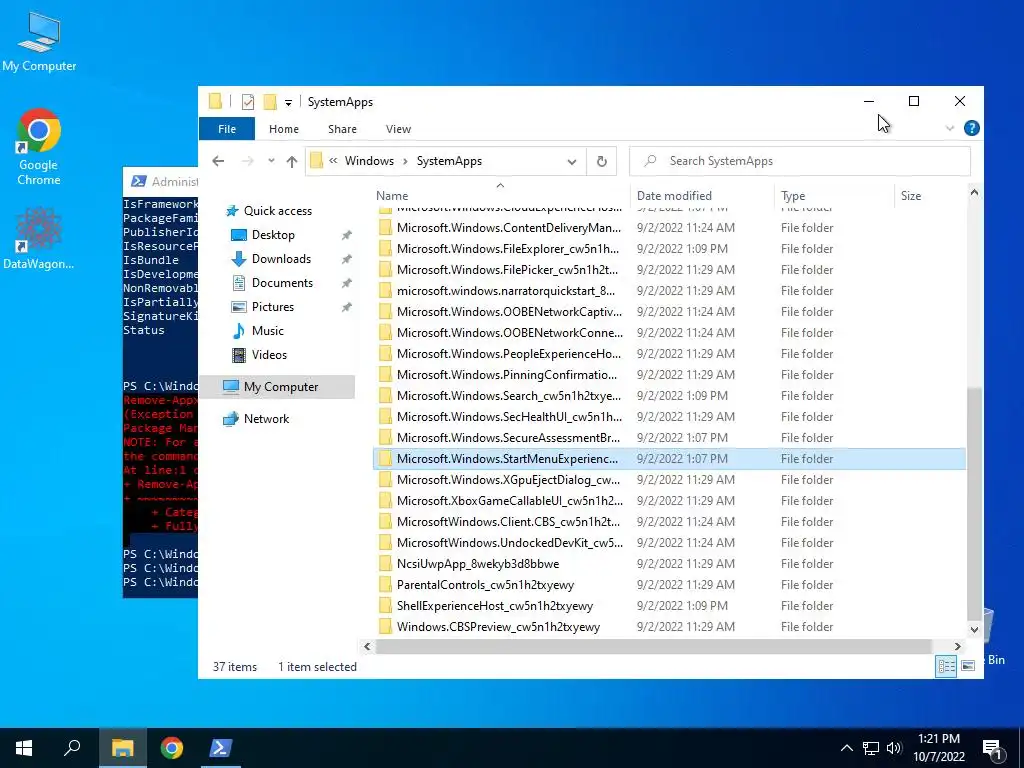This screenshot has height=768, width=1024.
Task: Open Downloads in the navigation pane
Action: (x=281, y=259)
